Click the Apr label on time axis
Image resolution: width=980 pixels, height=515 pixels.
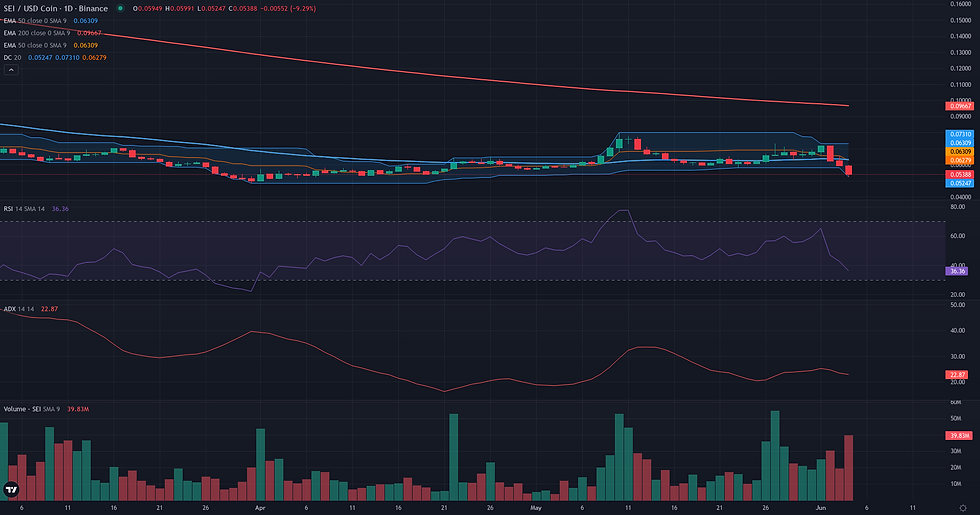(260, 508)
